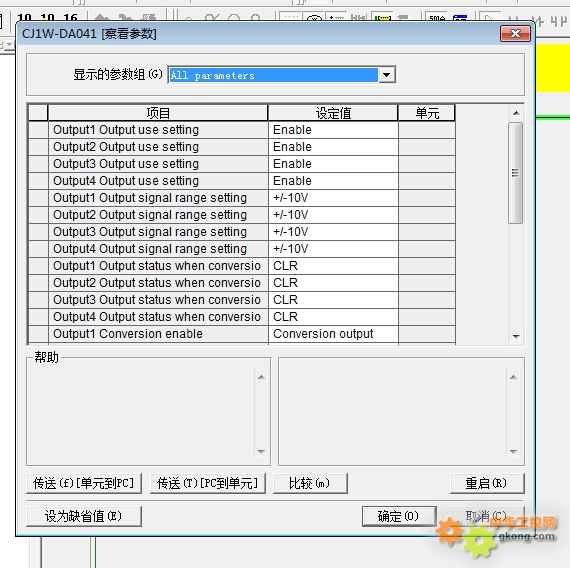This screenshot has height=568, width=570.
Task: Click the 传送(T)[PC到单元] button
Action: coord(208,483)
